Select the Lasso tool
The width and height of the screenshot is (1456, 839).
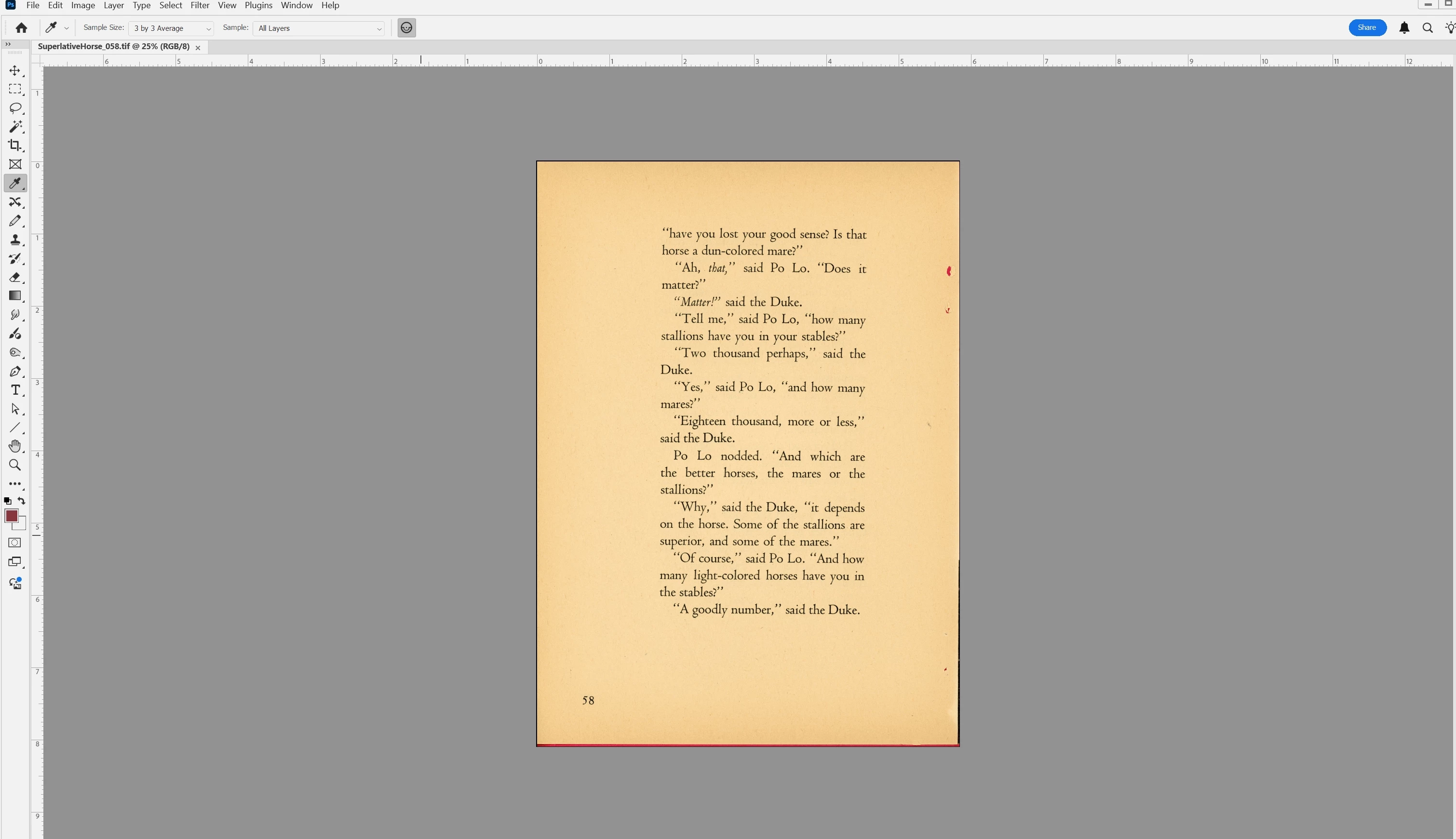(15, 108)
